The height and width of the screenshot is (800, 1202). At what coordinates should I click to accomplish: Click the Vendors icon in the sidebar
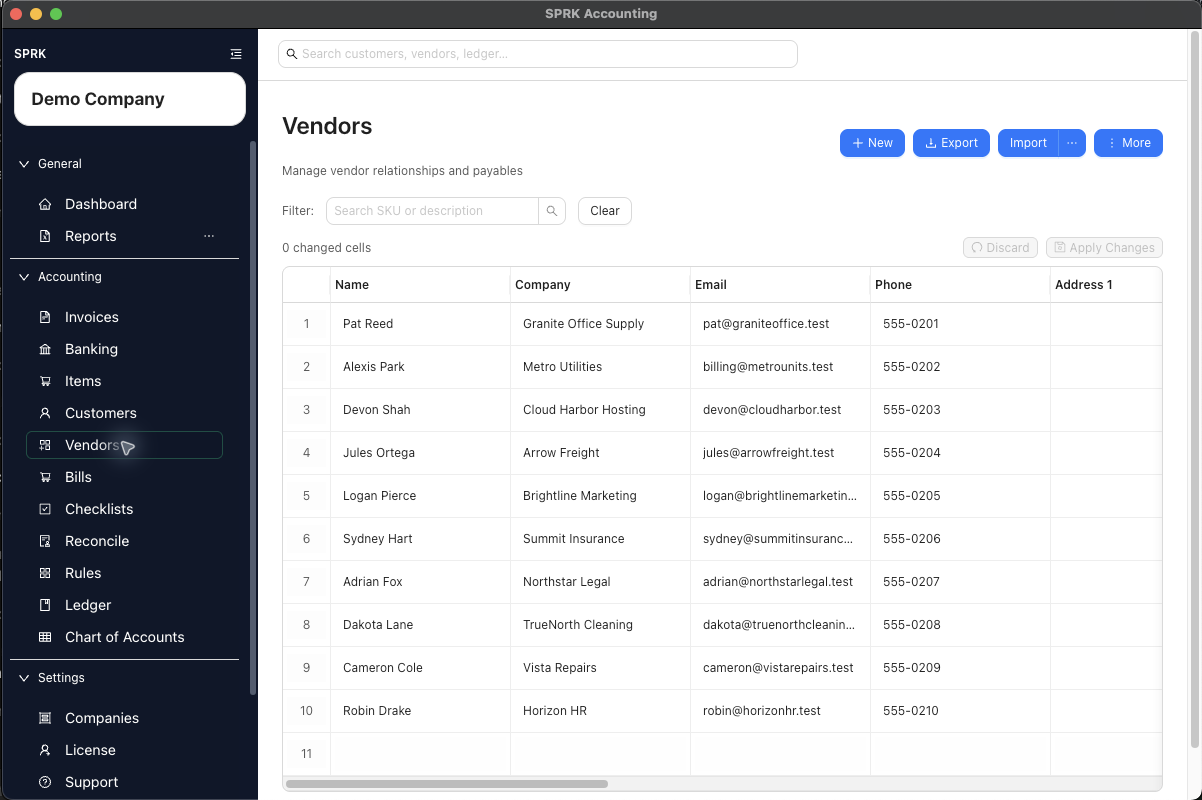[44, 445]
